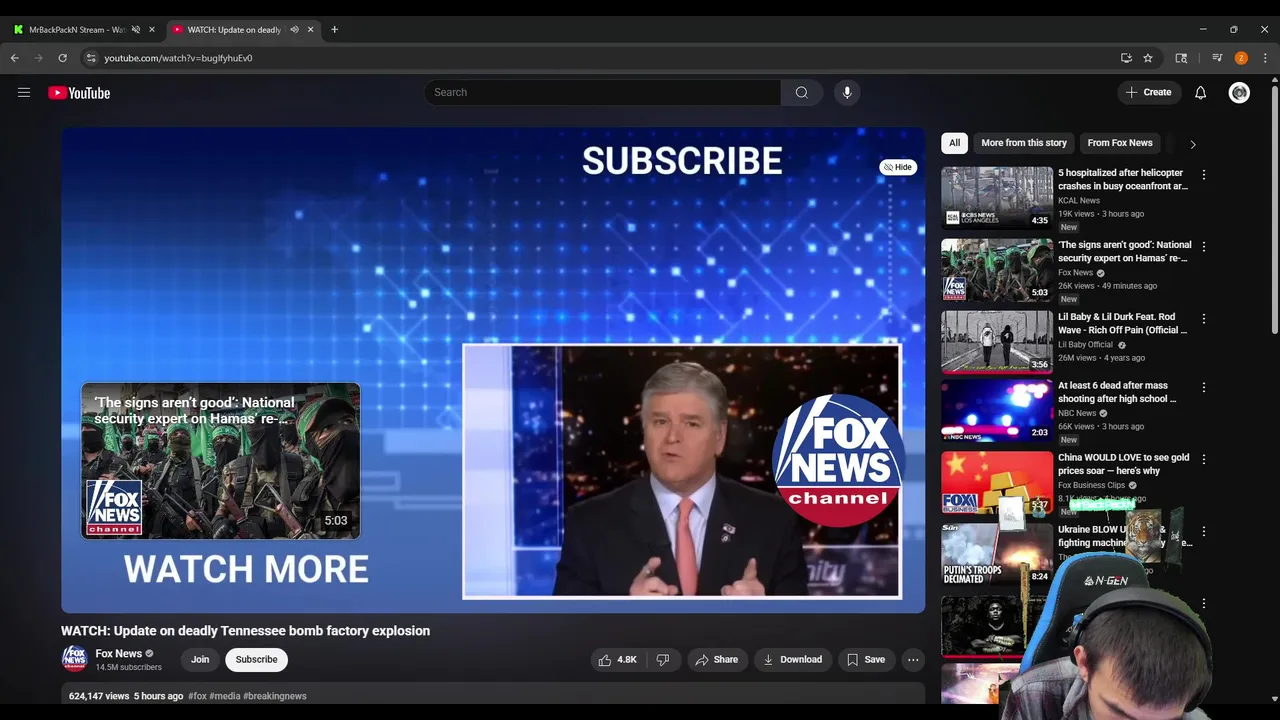Image resolution: width=1280 pixels, height=720 pixels.
Task: Mute the WATCH: Update tab audio
Action: 294,30
